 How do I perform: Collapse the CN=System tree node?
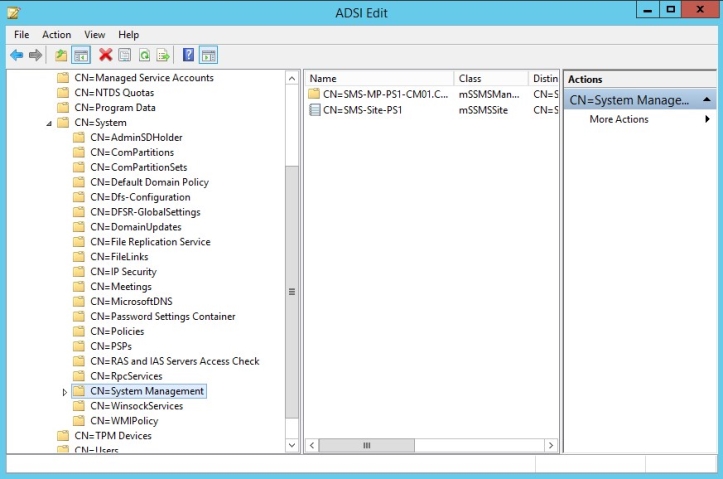click(49, 123)
